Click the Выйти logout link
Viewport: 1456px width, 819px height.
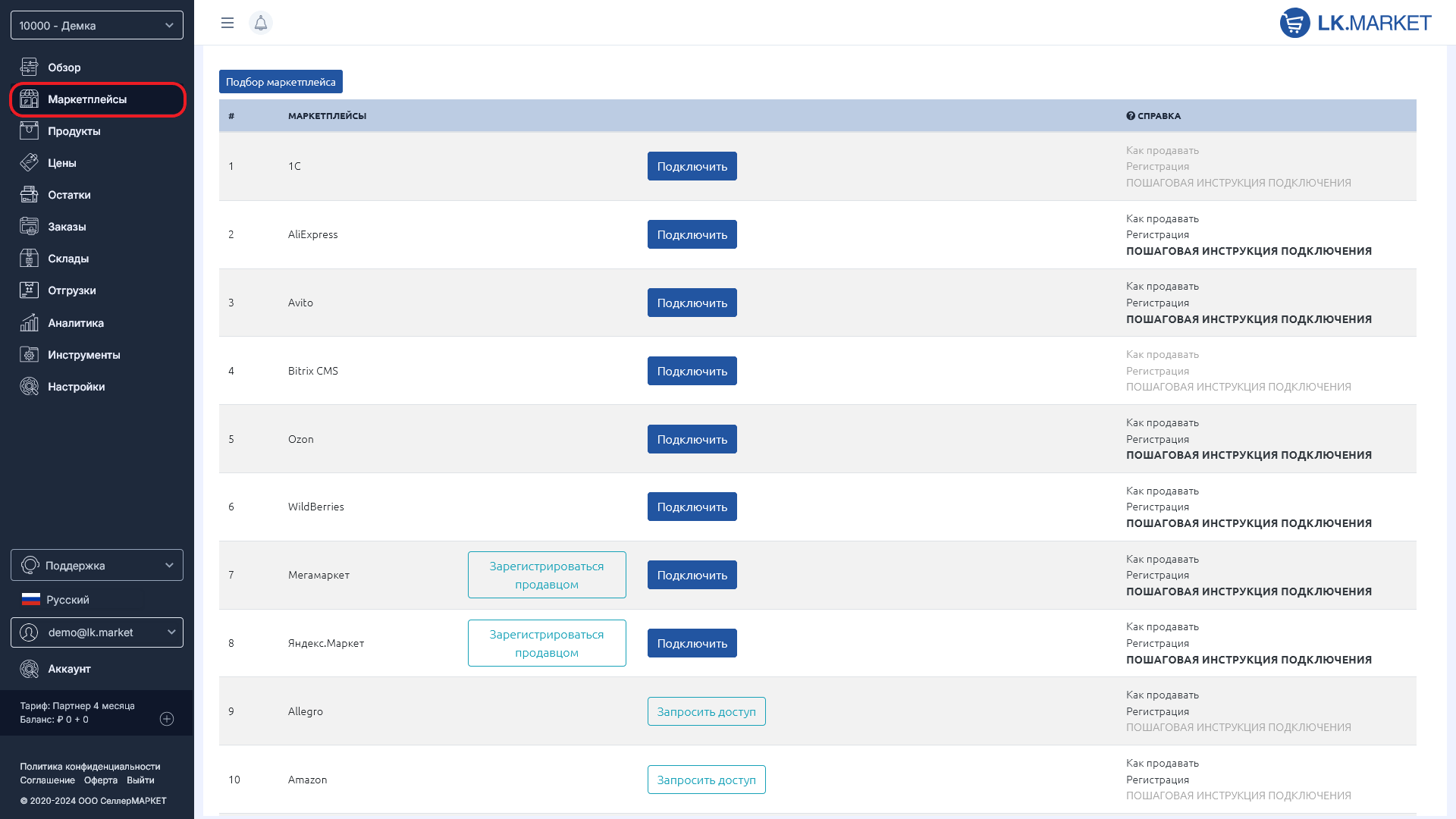pos(140,780)
